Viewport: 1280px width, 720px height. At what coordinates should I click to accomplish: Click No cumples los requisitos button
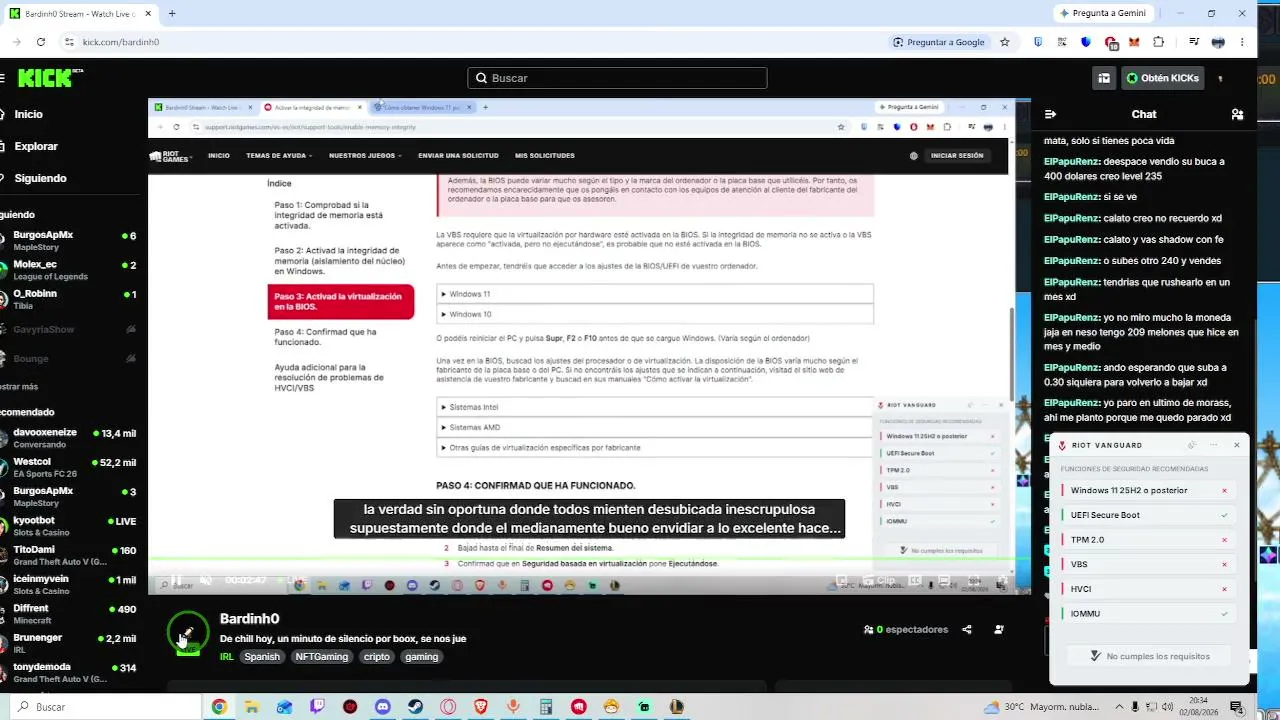pyautogui.click(x=1149, y=656)
